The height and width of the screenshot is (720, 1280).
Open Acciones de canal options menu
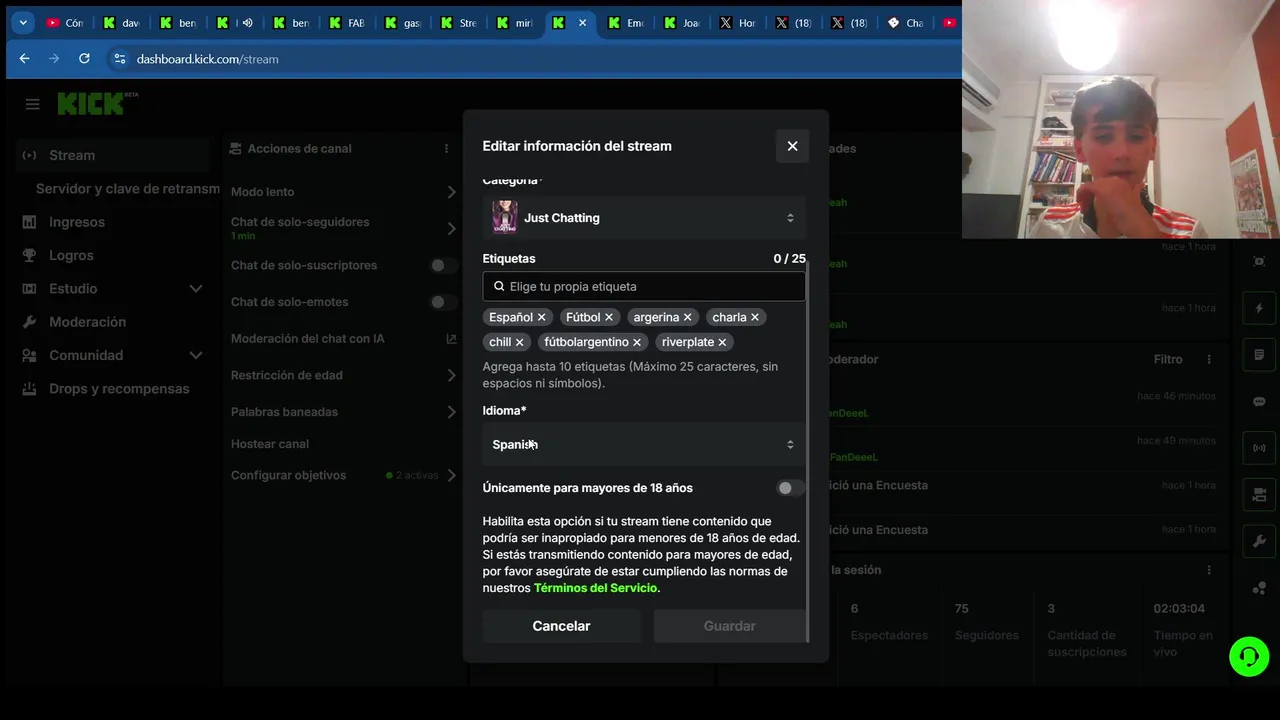click(x=446, y=149)
